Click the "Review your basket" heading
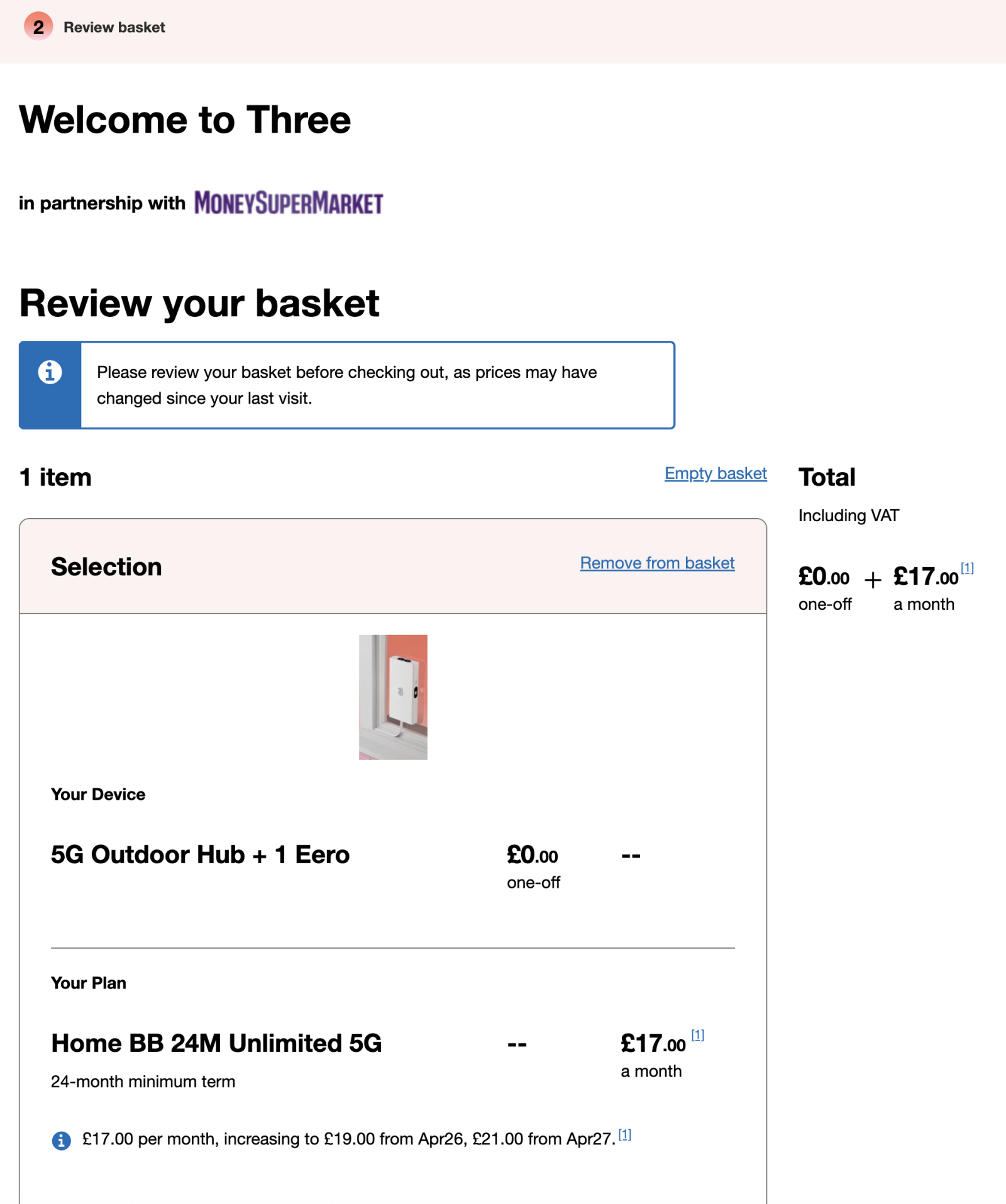Screen dimensions: 1006x1204 199,303
